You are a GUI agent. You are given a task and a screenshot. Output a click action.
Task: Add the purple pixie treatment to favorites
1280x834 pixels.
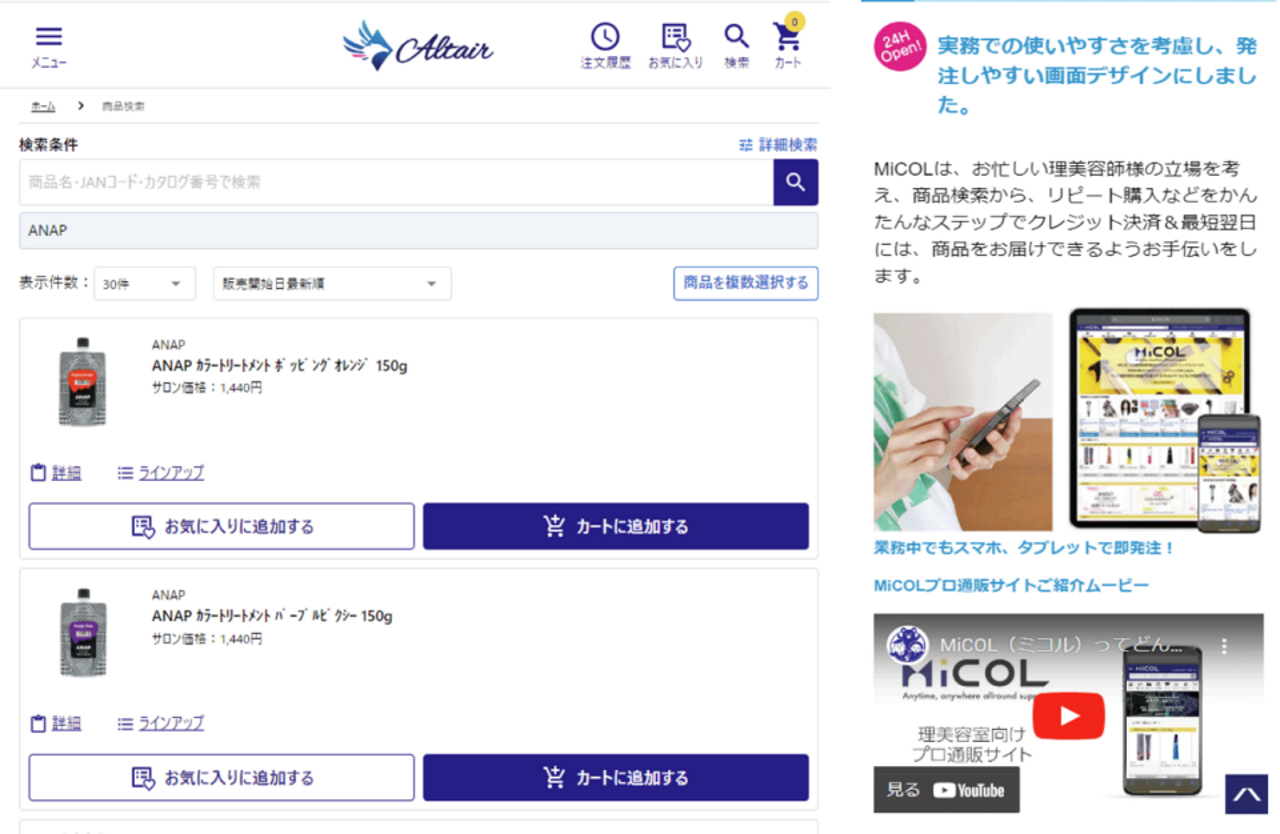[x=221, y=777]
